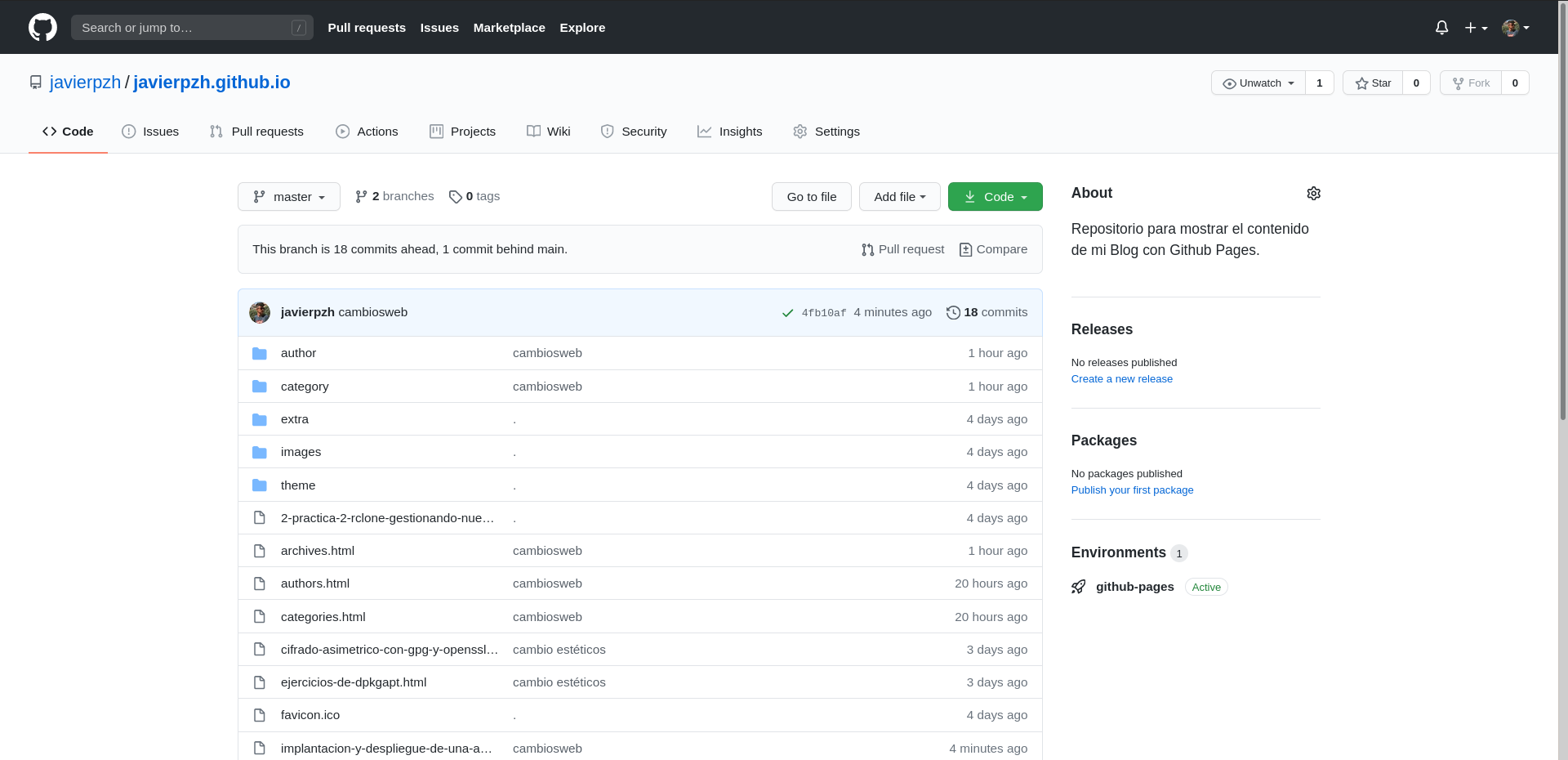Click the slash shortcut icon in search box
This screenshot has height=760, width=1568.
pos(299,28)
